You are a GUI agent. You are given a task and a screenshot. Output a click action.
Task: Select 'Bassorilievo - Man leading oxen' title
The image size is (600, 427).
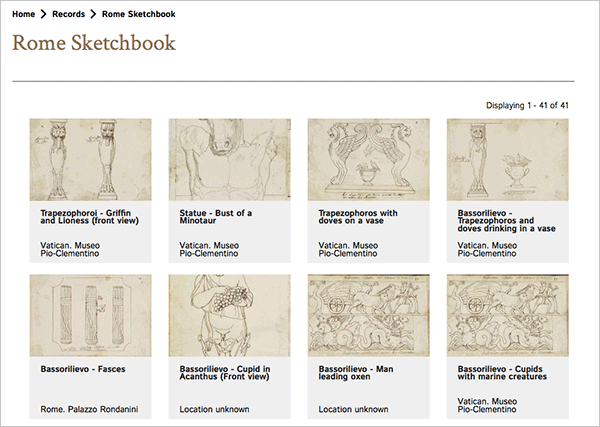tap(356, 373)
